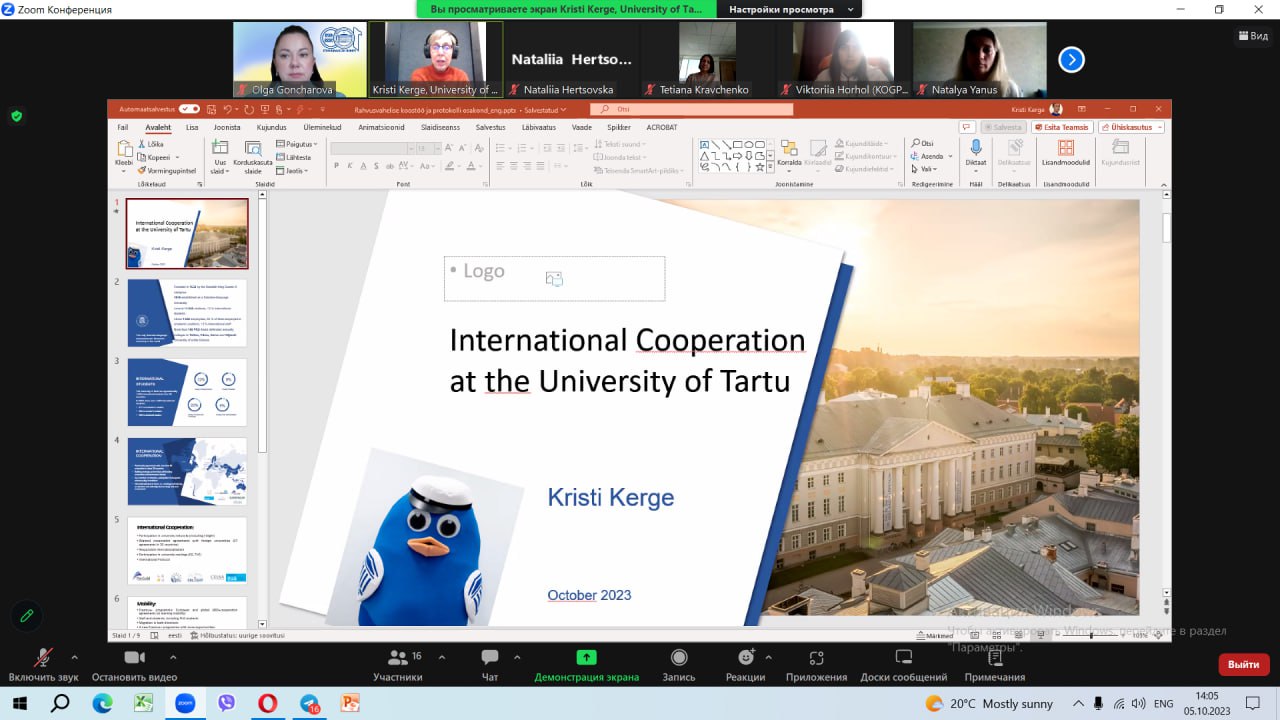
Task: Unmute microphone with Включить звук
Action: click(42, 664)
